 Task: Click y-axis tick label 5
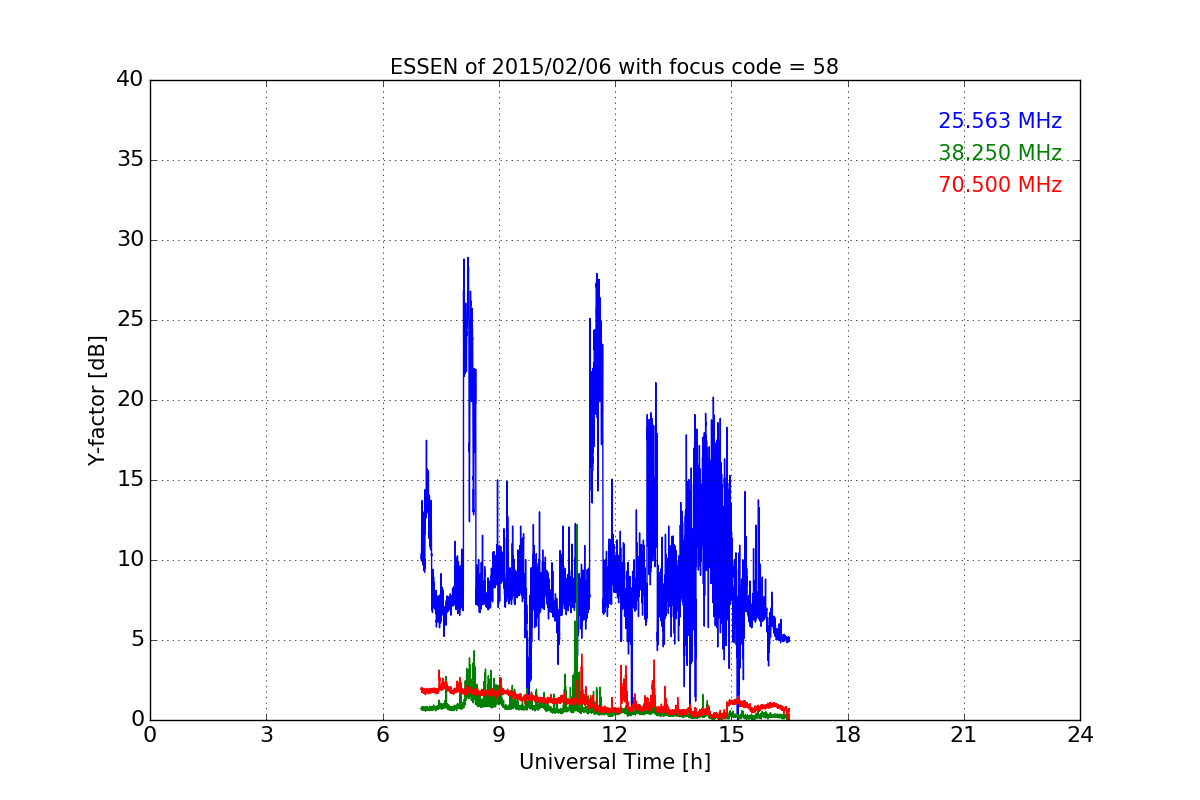point(136,640)
